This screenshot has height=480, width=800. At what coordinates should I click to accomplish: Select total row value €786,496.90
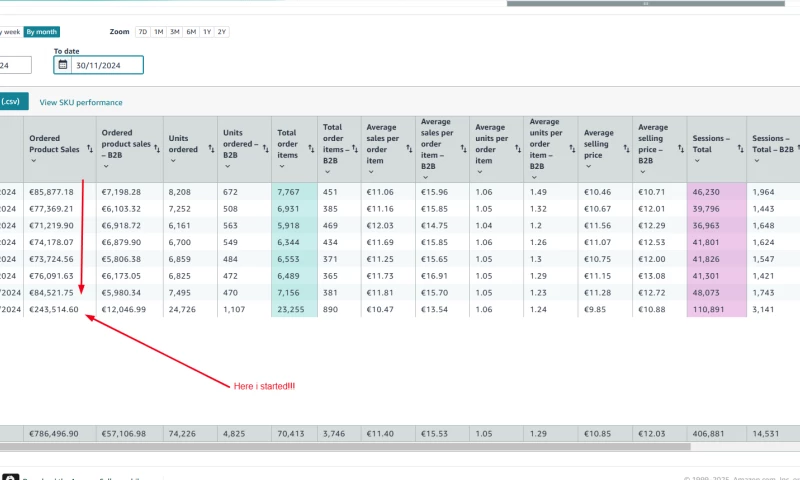pyautogui.click(x=54, y=434)
